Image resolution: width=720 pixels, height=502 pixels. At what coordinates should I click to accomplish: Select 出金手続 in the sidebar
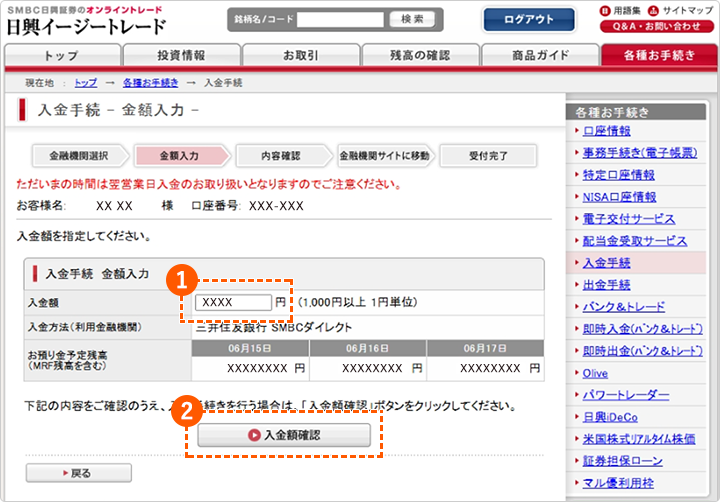[606, 285]
